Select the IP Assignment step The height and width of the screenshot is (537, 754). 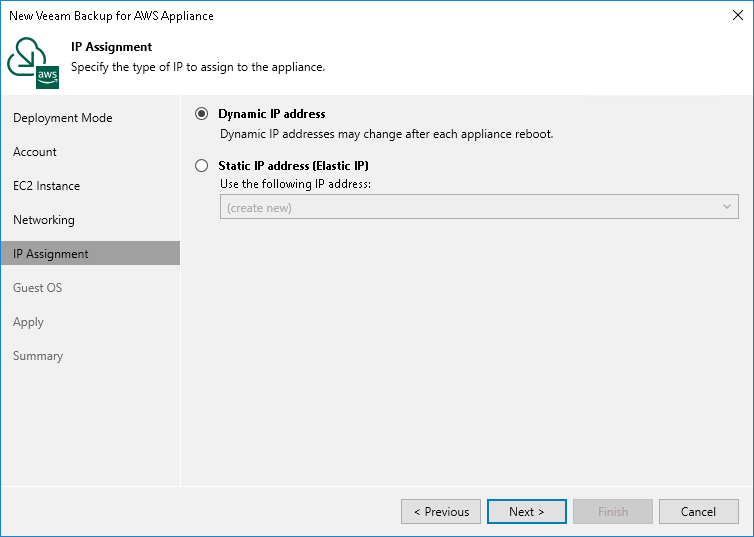pos(51,254)
